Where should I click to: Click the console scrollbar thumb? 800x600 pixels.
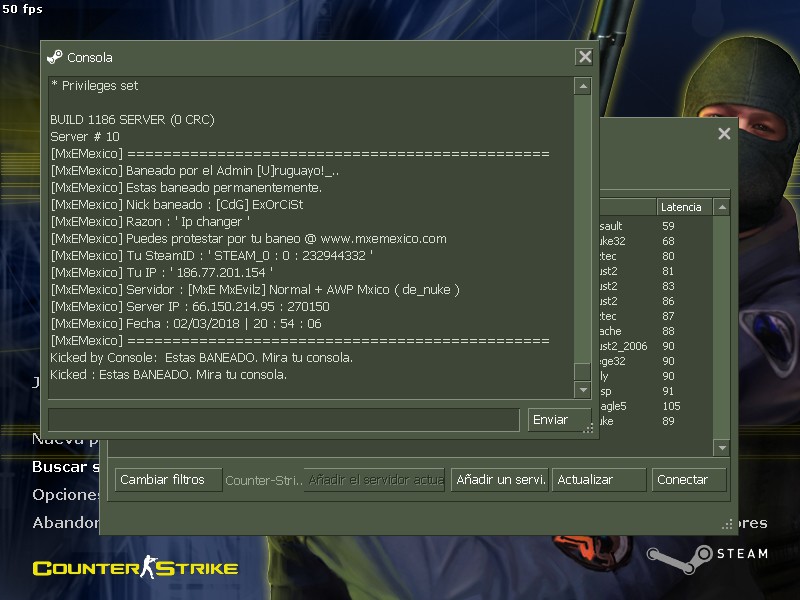pyautogui.click(x=583, y=371)
